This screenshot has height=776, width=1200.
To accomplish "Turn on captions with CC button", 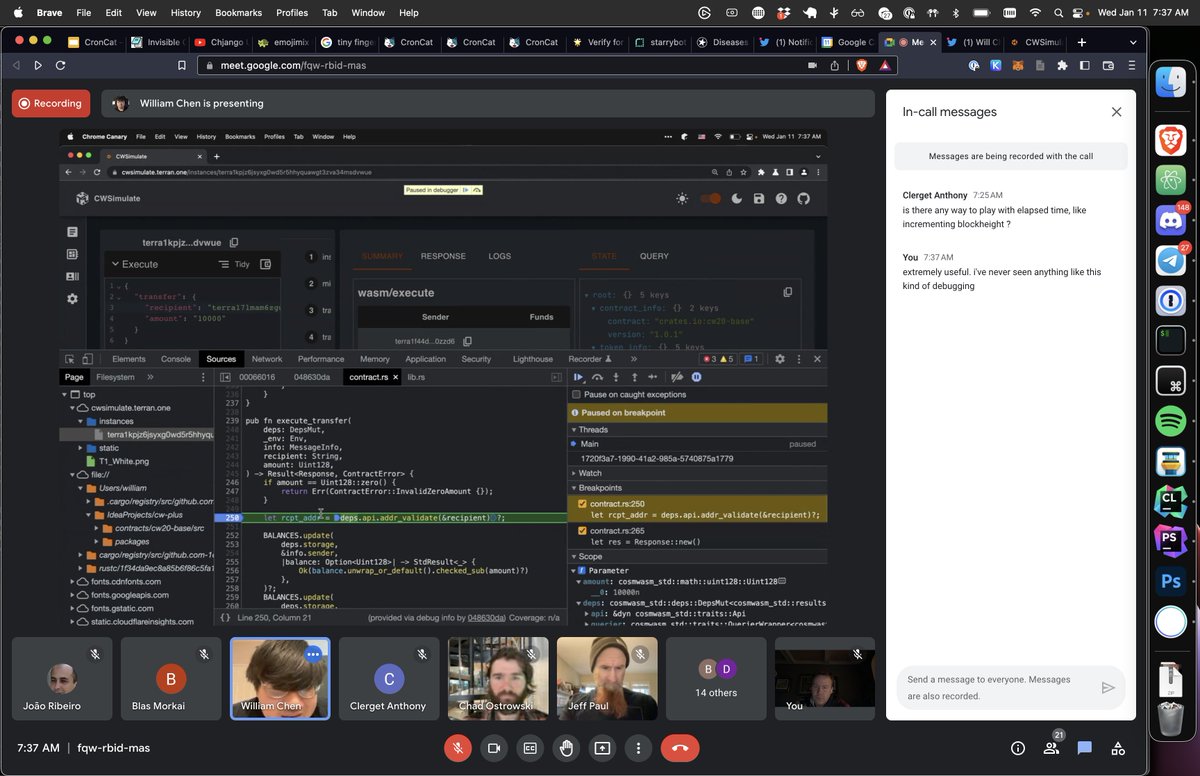I will pos(530,748).
